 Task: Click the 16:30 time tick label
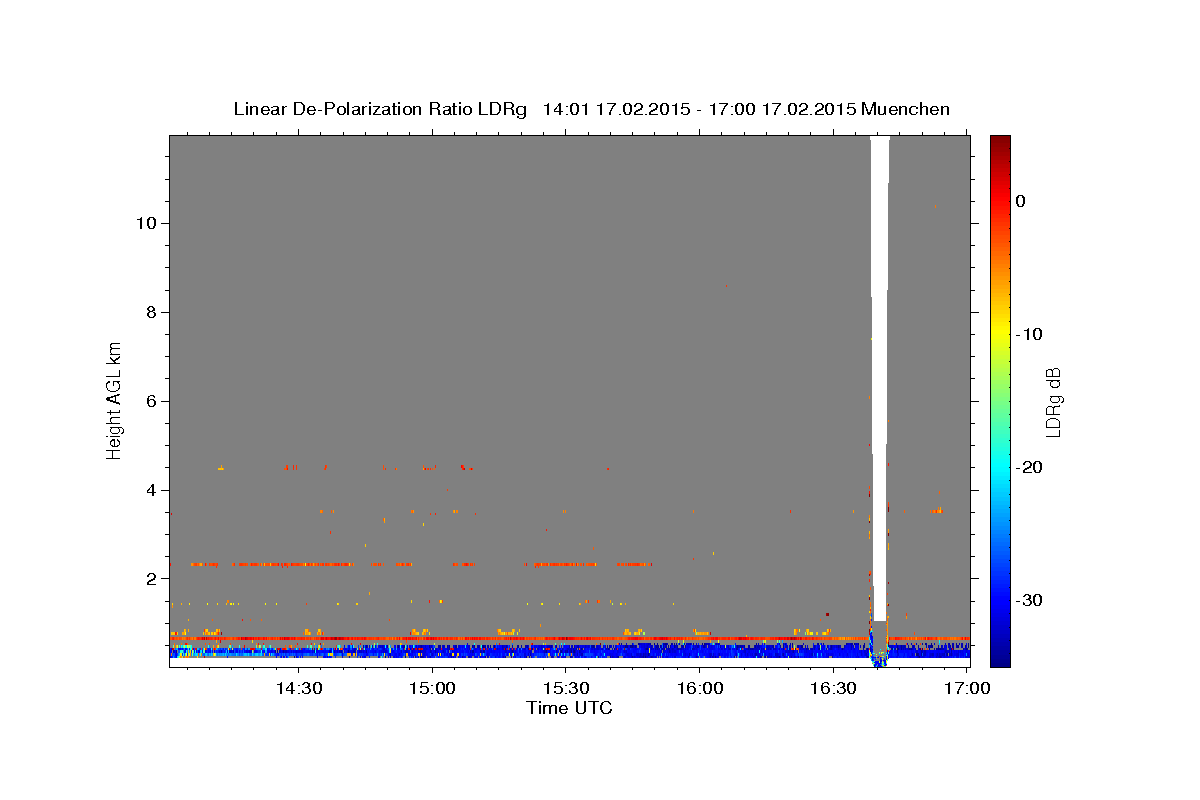(834, 689)
